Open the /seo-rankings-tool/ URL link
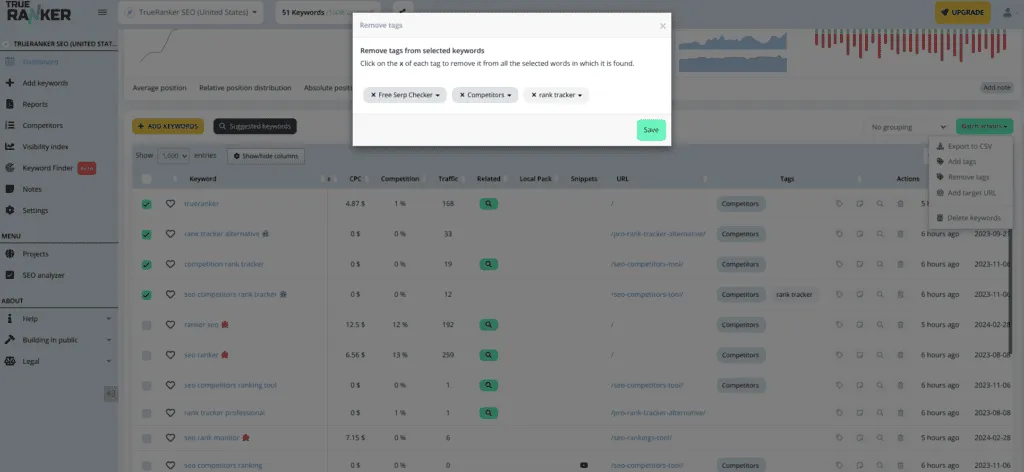Viewport: 1024px width, 472px height. [x=641, y=437]
